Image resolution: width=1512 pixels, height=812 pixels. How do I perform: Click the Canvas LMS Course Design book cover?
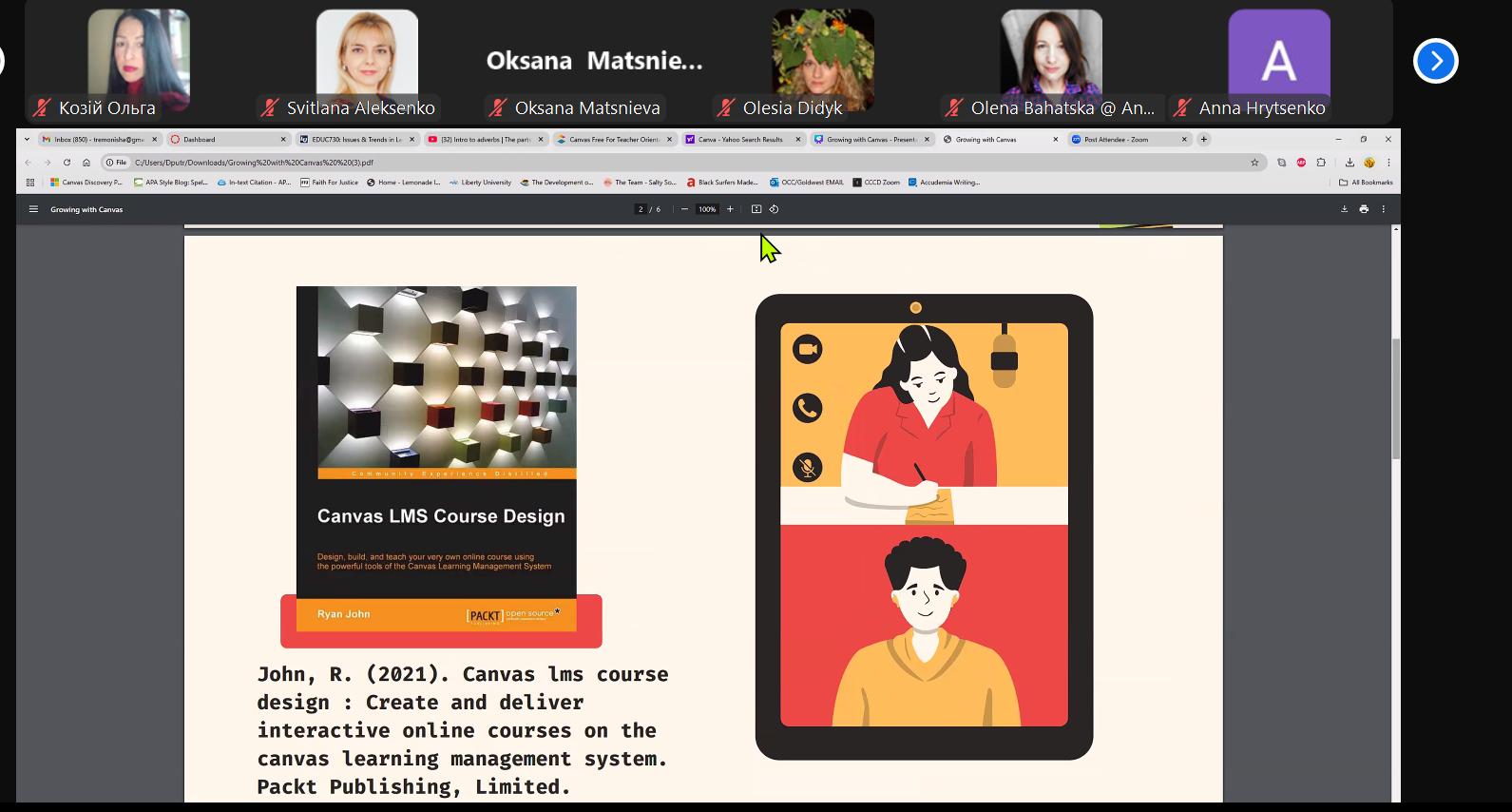pyautogui.click(x=436, y=458)
